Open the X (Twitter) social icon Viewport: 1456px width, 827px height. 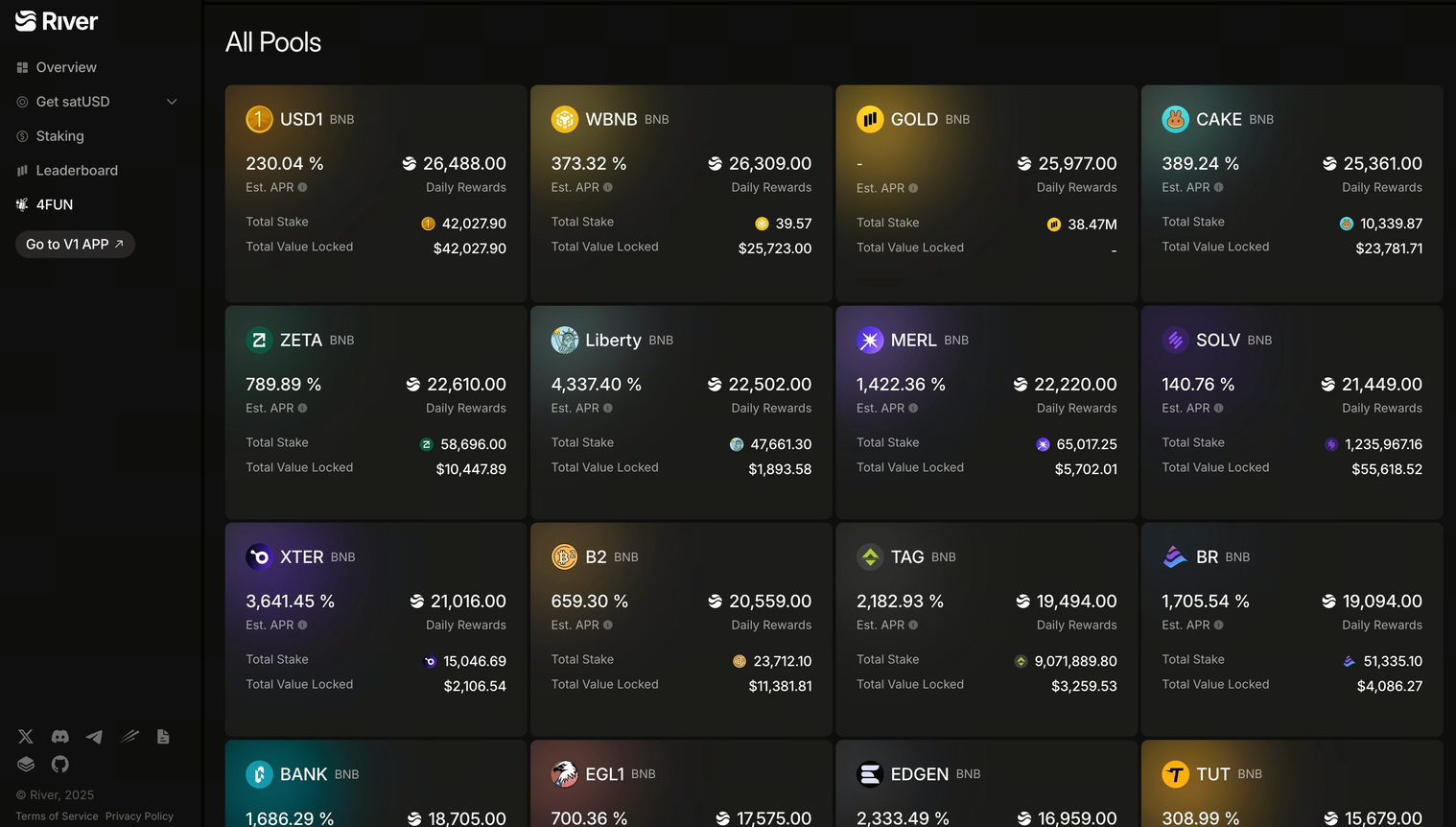coord(26,737)
